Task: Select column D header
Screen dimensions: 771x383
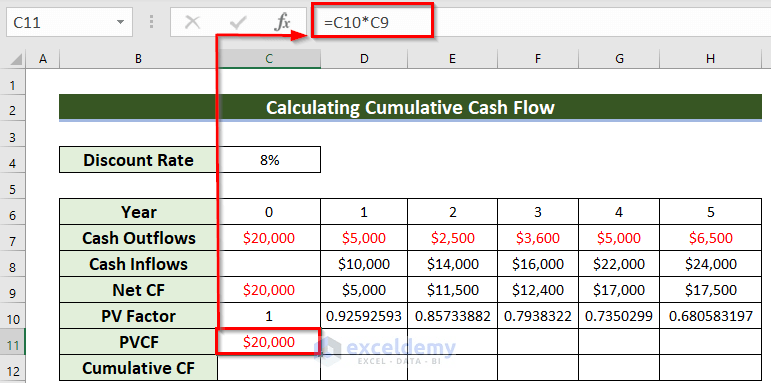Action: (x=364, y=59)
